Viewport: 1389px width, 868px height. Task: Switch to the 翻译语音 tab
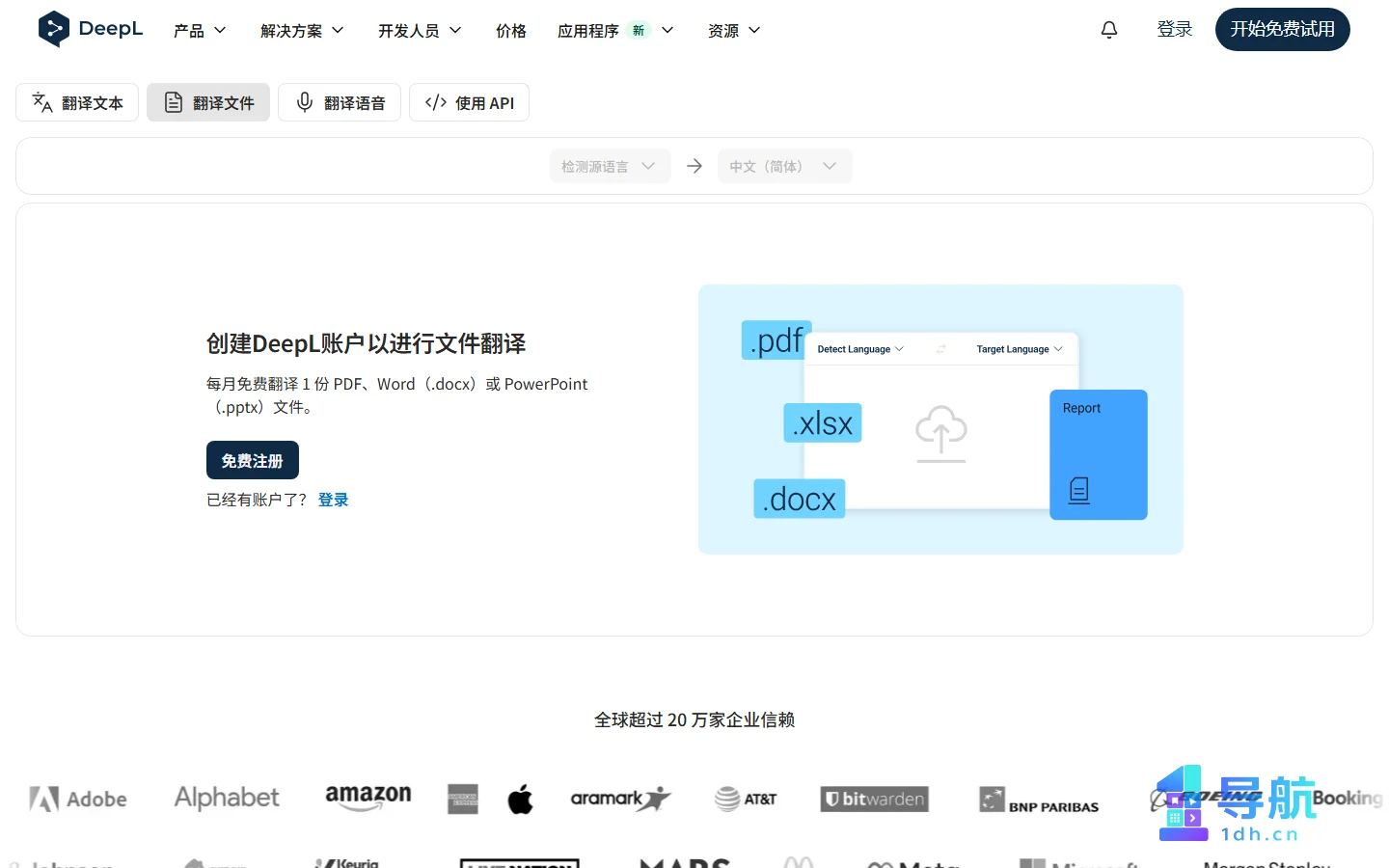click(340, 102)
